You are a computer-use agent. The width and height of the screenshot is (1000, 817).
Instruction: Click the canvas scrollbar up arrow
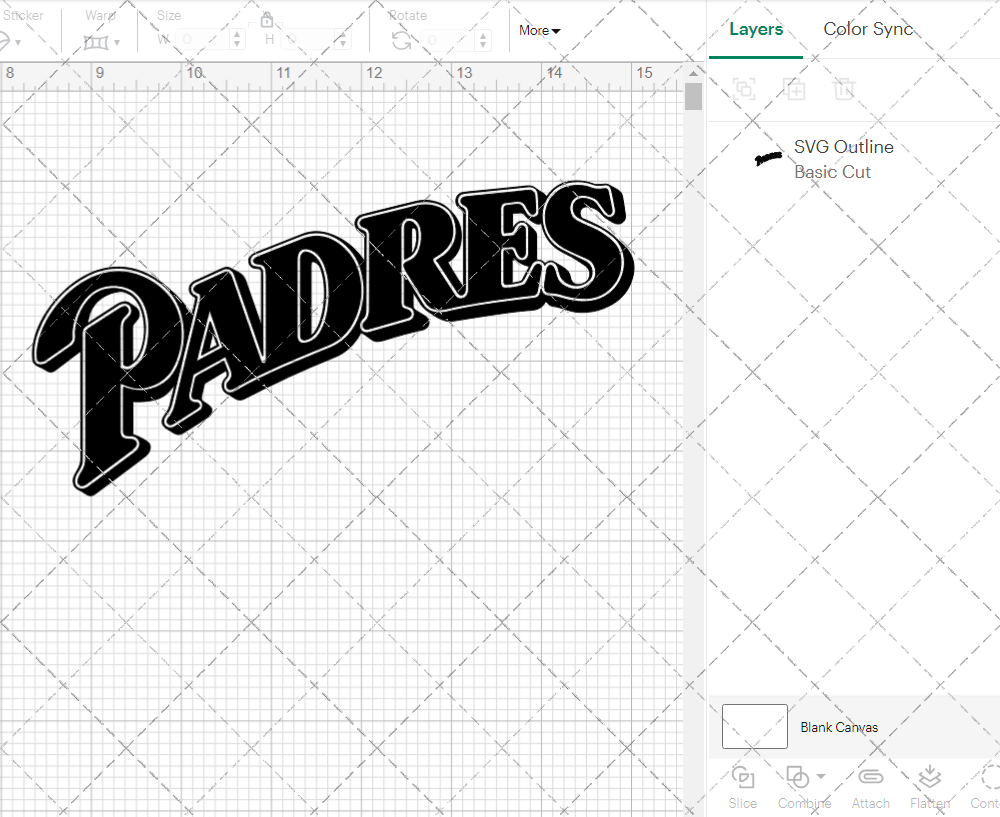point(693,73)
